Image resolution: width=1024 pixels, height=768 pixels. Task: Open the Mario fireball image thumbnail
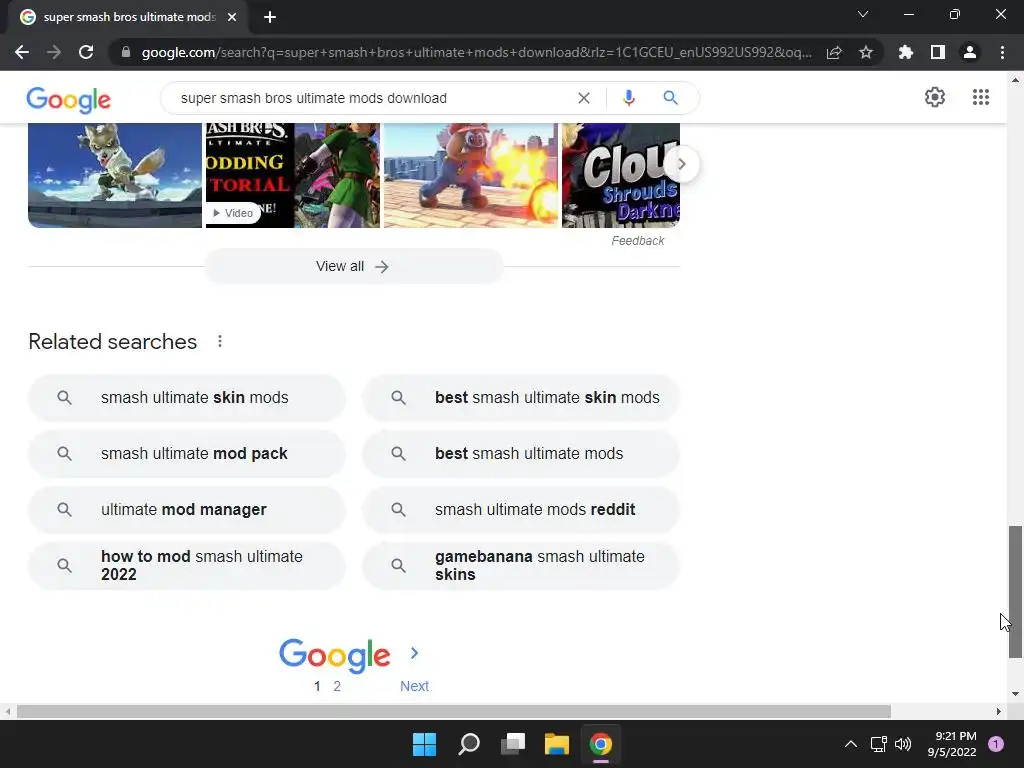tap(471, 175)
